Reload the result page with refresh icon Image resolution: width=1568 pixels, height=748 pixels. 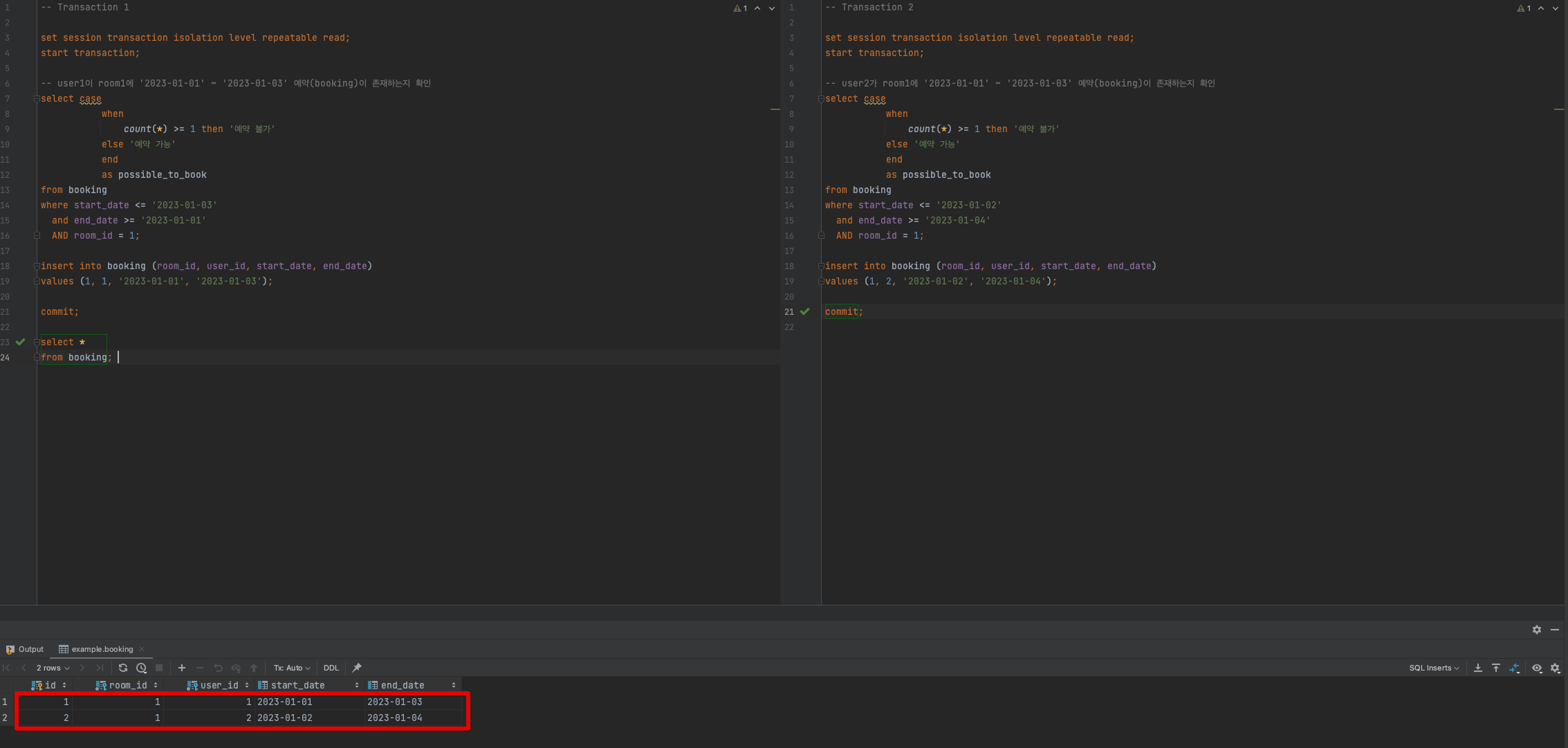pos(123,668)
